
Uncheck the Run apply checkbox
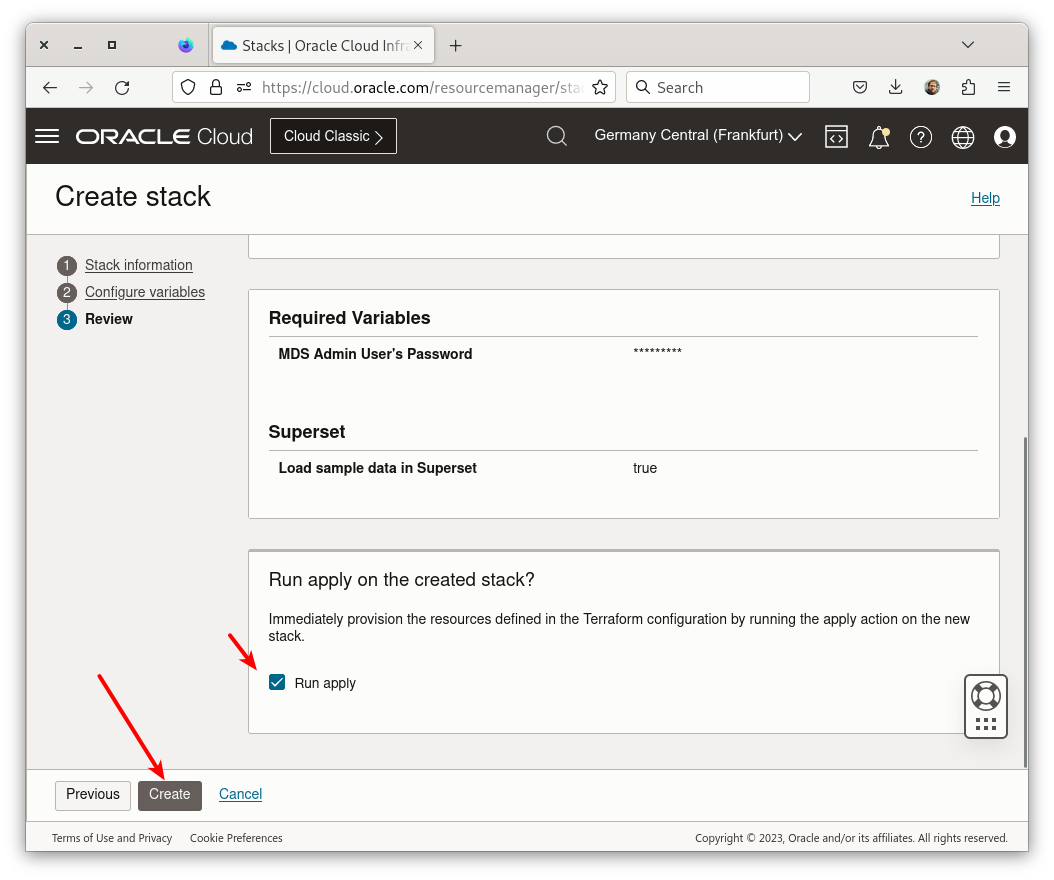coord(277,682)
